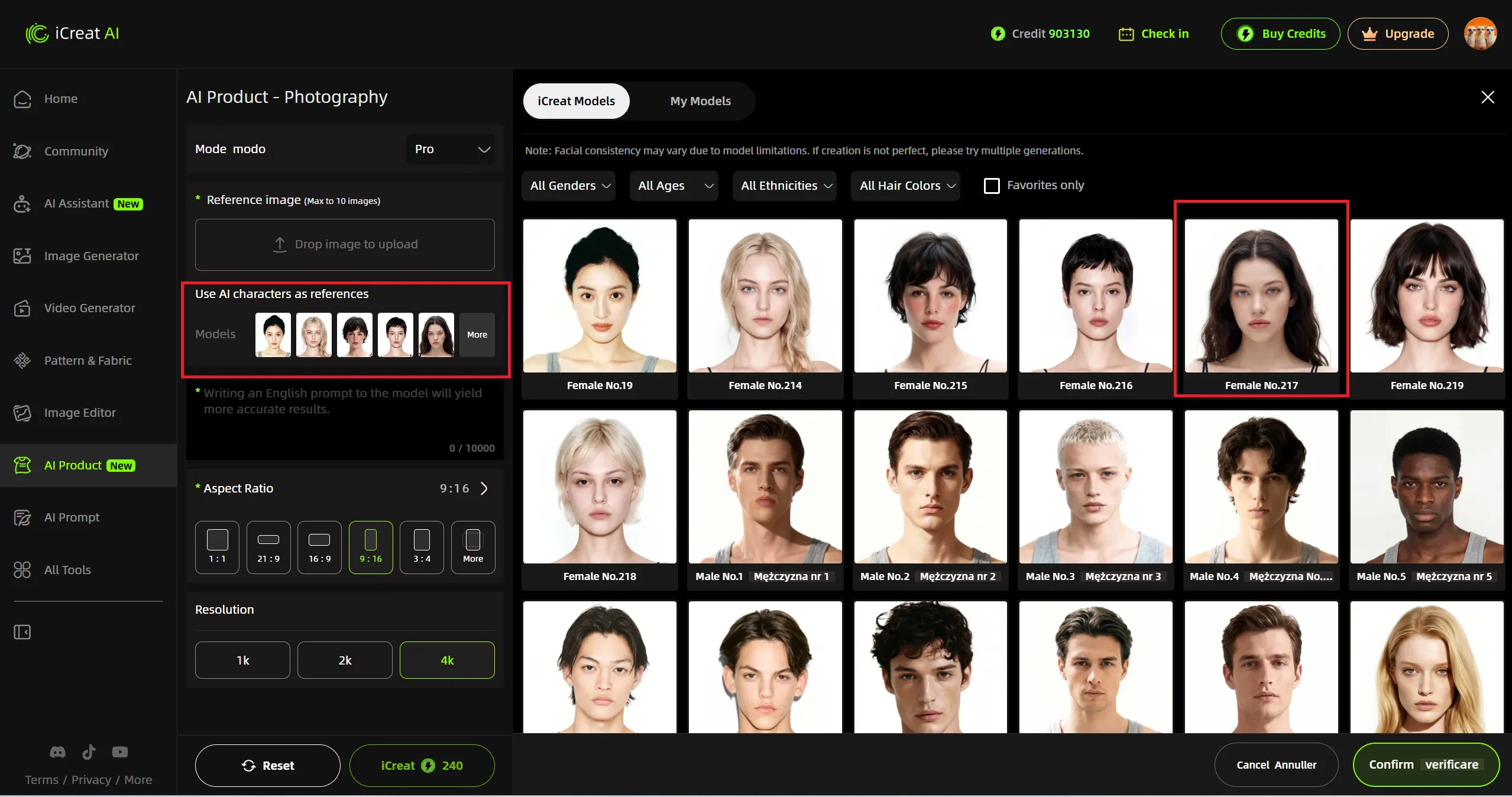Select the 21:9 aspect ratio
The height and width of the screenshot is (797, 1512).
pos(268,547)
